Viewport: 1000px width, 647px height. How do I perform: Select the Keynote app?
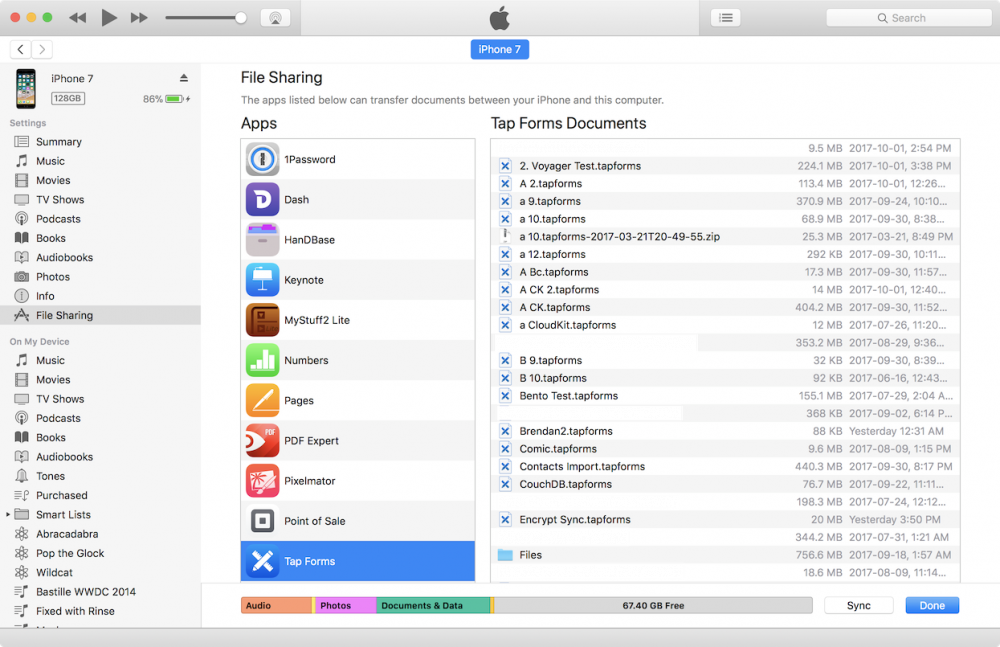[358, 280]
